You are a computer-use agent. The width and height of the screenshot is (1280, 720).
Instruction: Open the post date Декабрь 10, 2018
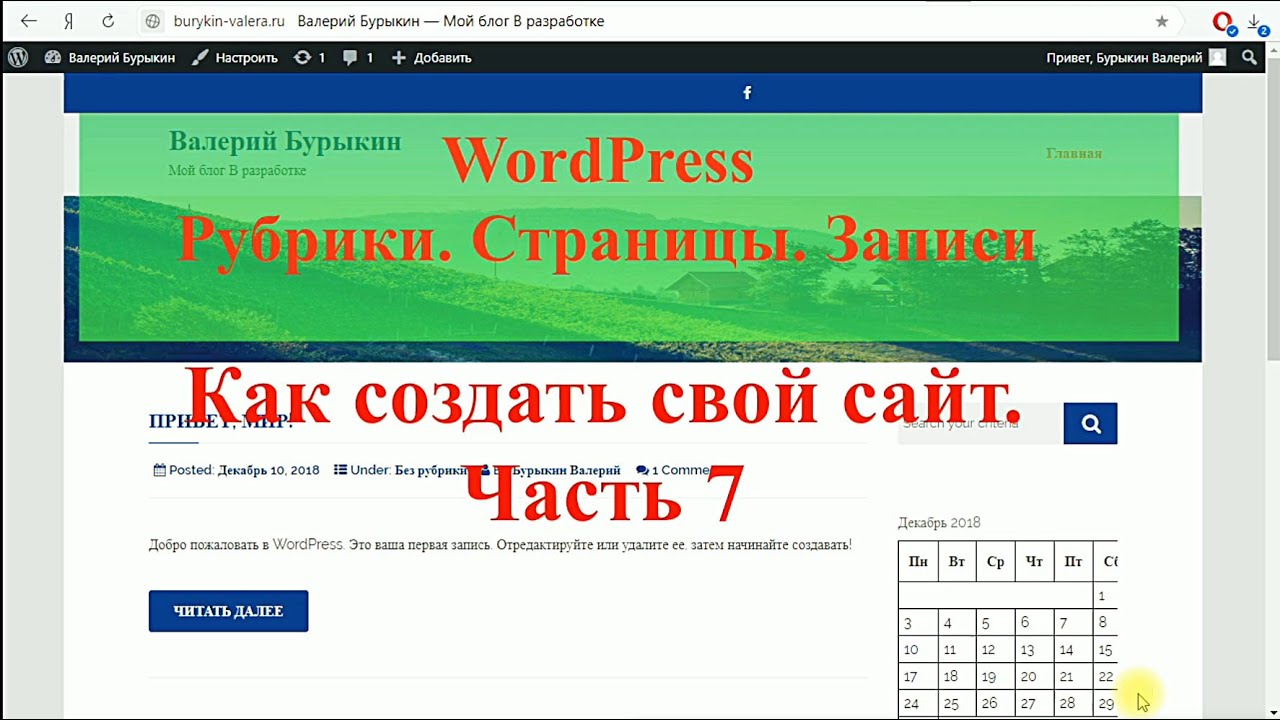pos(269,470)
